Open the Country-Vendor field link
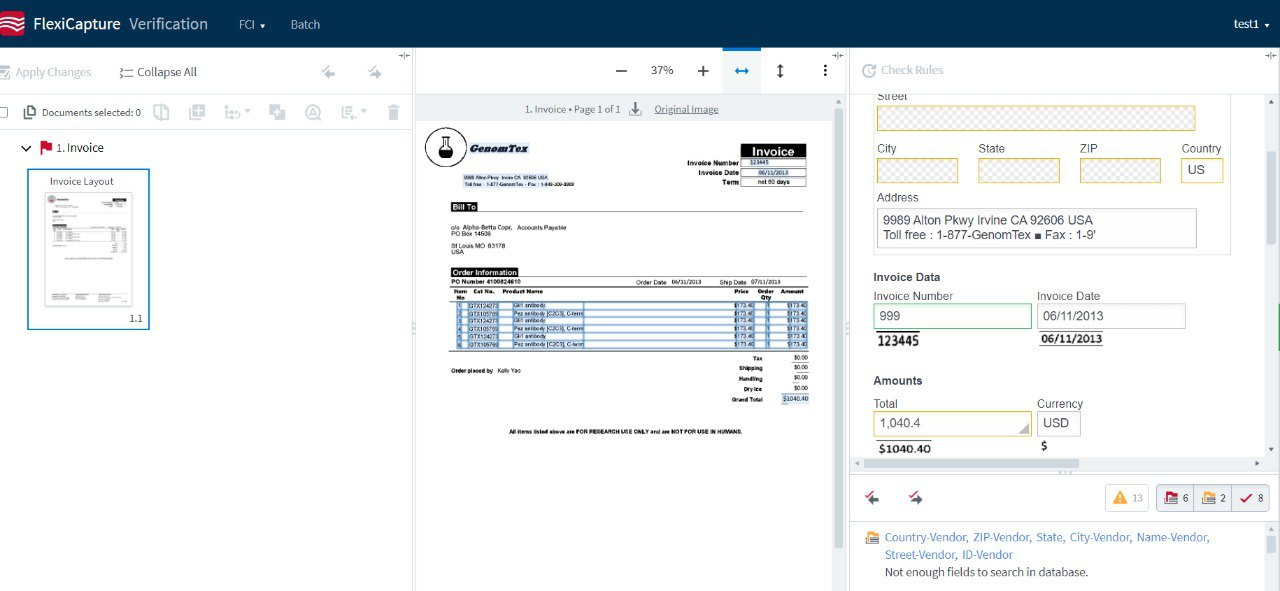Viewport: 1280px width, 591px height. click(925, 537)
